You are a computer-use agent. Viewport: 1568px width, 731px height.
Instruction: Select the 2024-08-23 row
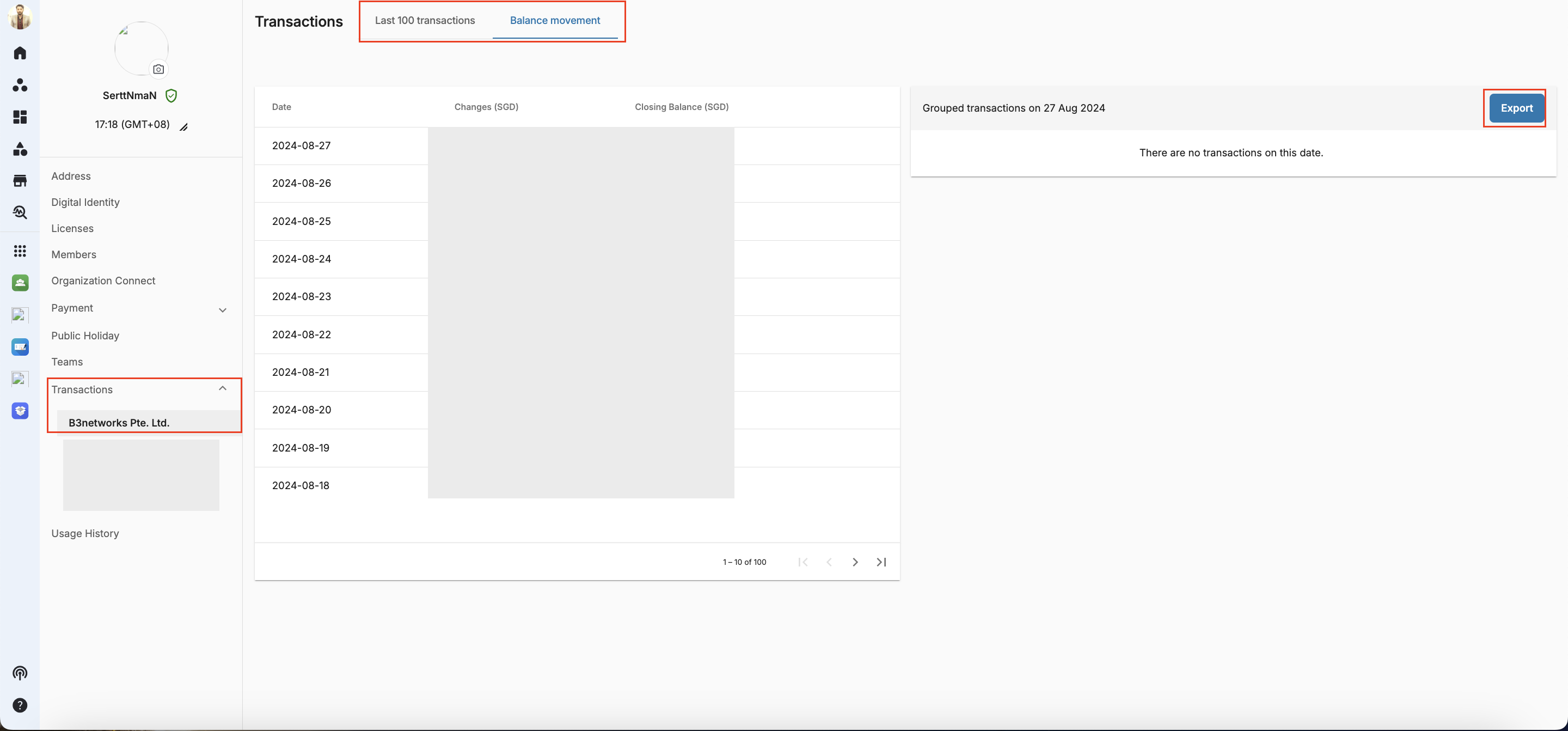point(577,297)
